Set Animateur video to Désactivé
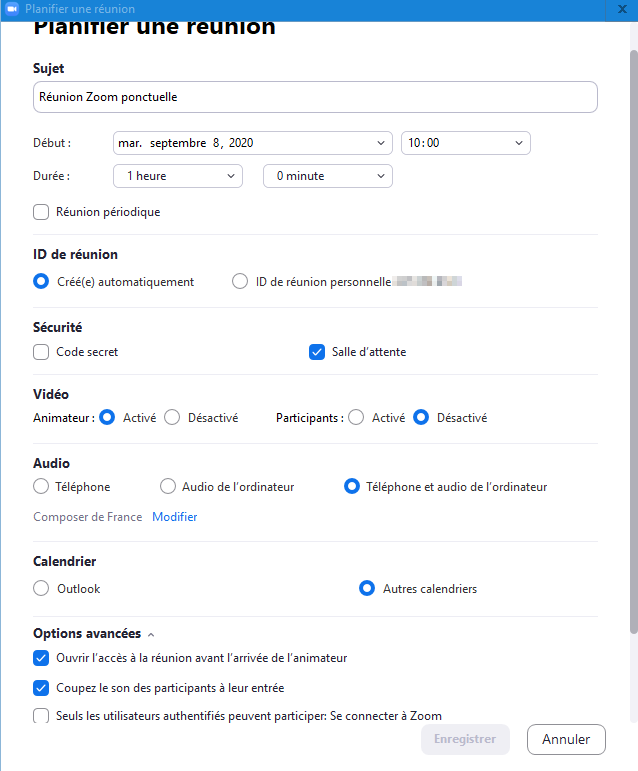The image size is (638, 771). tap(172, 418)
